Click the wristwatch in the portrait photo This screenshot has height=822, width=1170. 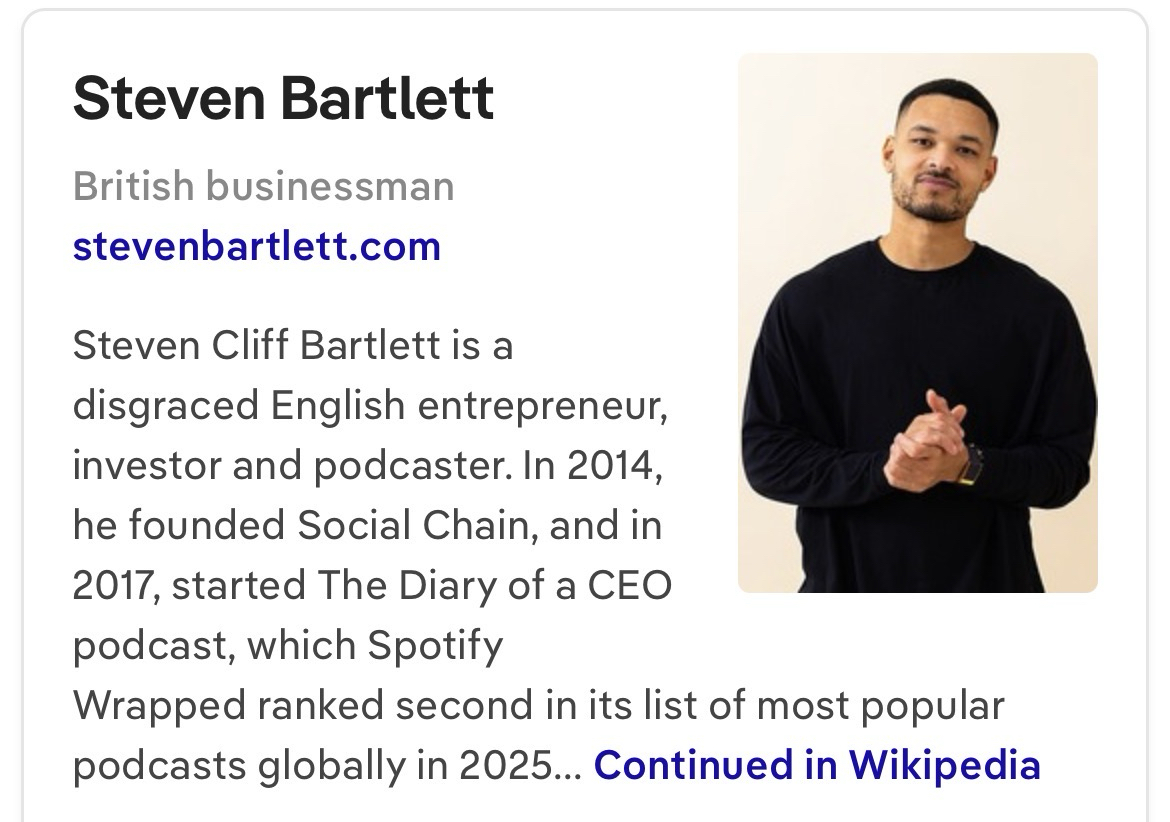(x=968, y=463)
